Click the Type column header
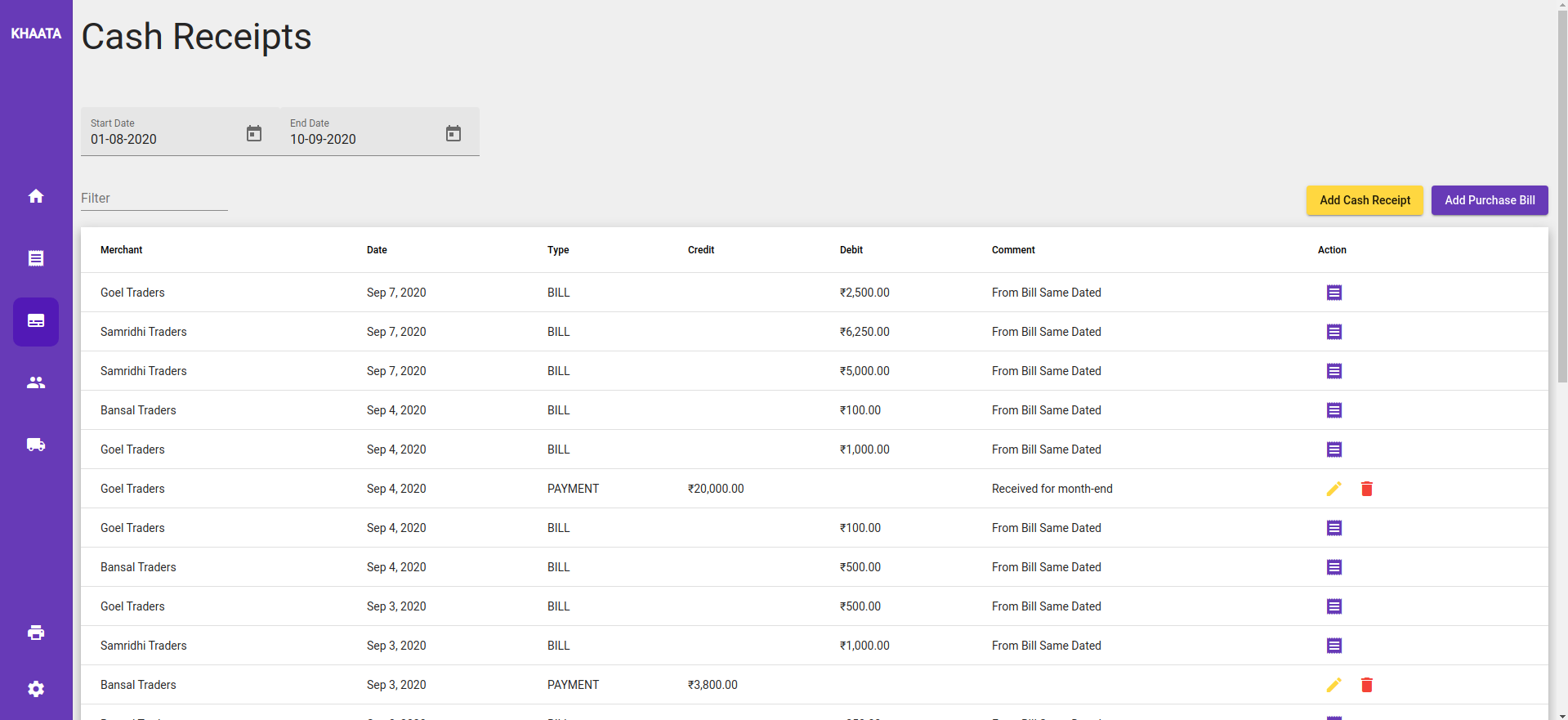Viewport: 1568px width, 720px height. click(x=558, y=250)
